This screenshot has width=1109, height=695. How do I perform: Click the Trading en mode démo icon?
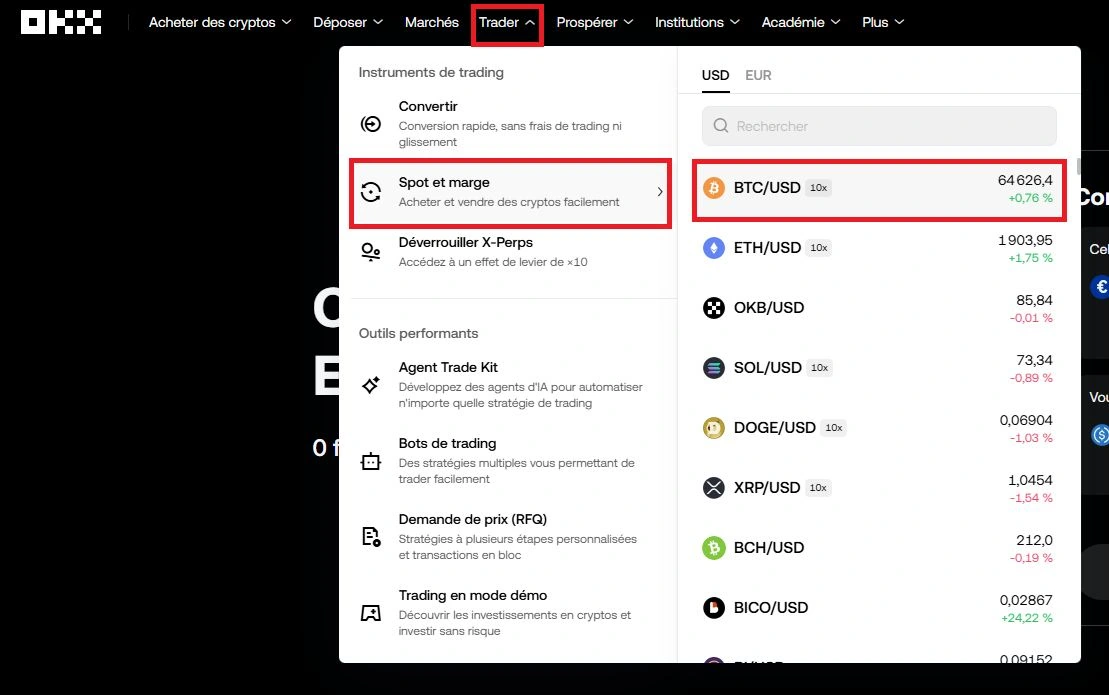371,613
